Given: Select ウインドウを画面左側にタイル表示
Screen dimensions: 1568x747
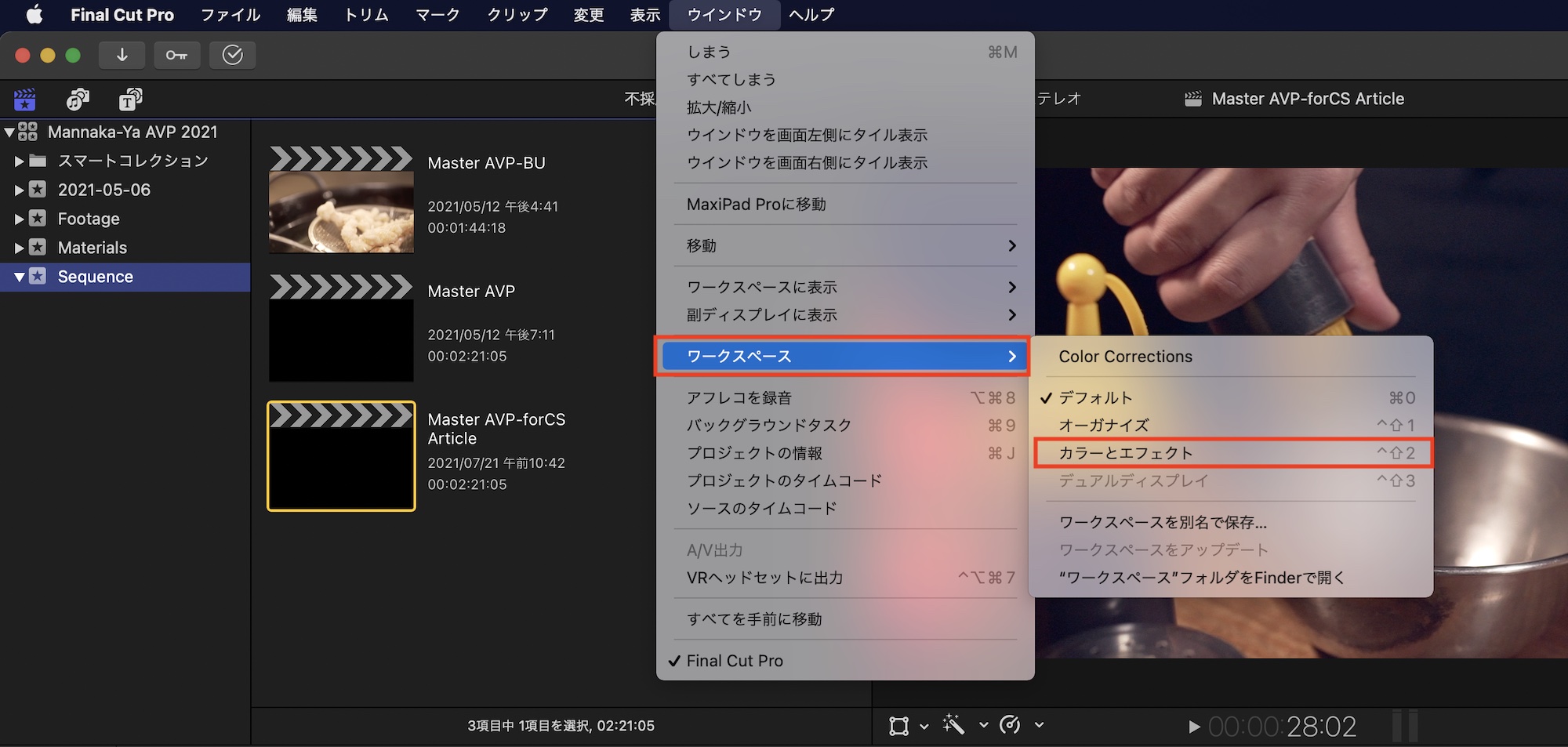Looking at the screenshot, I should point(845,135).
